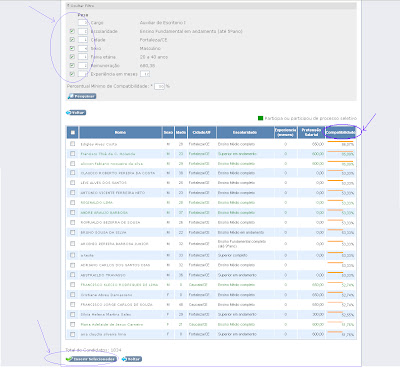This screenshot has height=368, width=400.
Task: Click the Experiência em meses value field
Action: pyautogui.click(x=145, y=74)
